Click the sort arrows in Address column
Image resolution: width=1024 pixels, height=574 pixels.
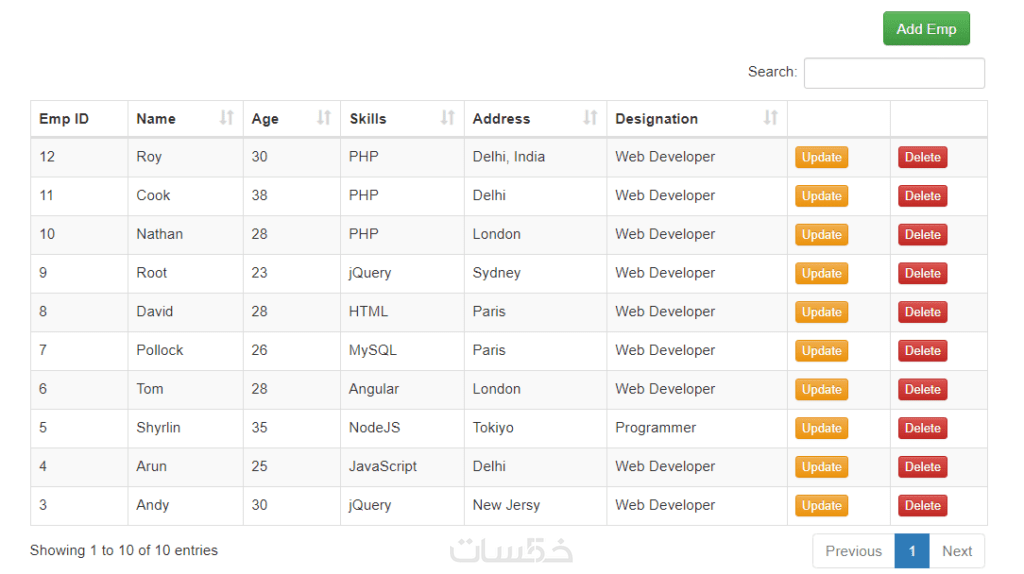point(590,118)
